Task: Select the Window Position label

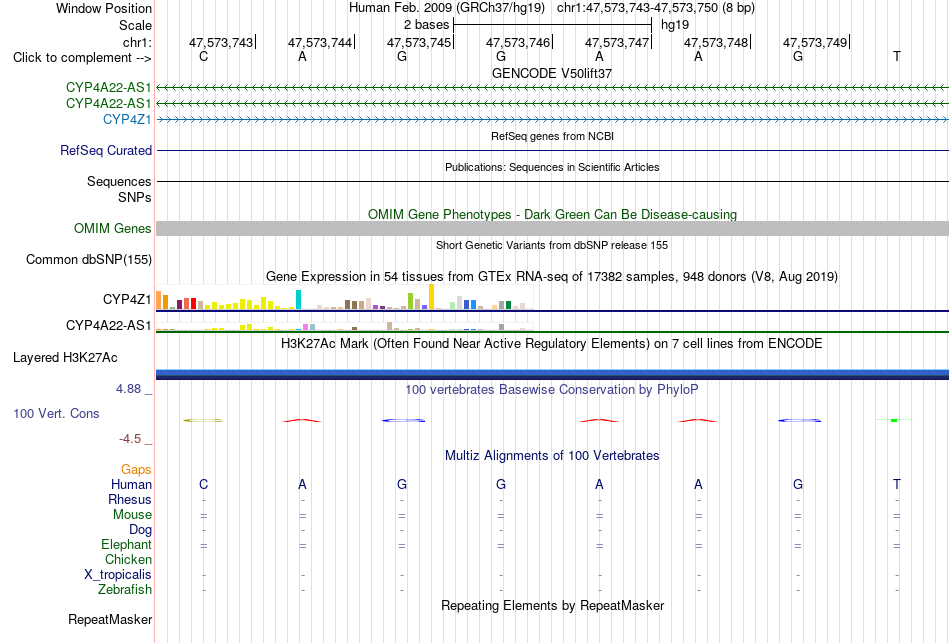Action: 104,8
